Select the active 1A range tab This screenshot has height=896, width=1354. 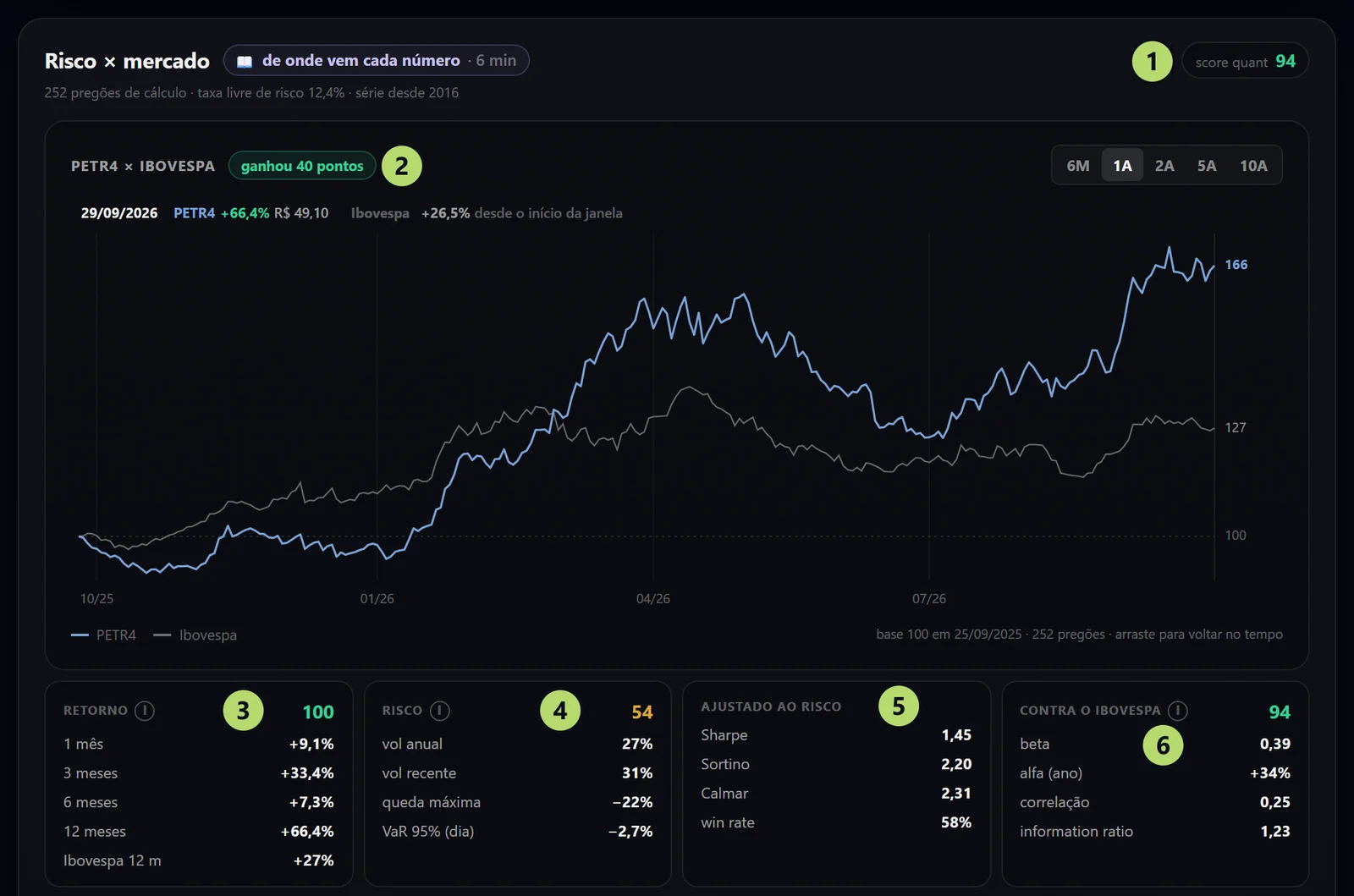coord(1122,166)
